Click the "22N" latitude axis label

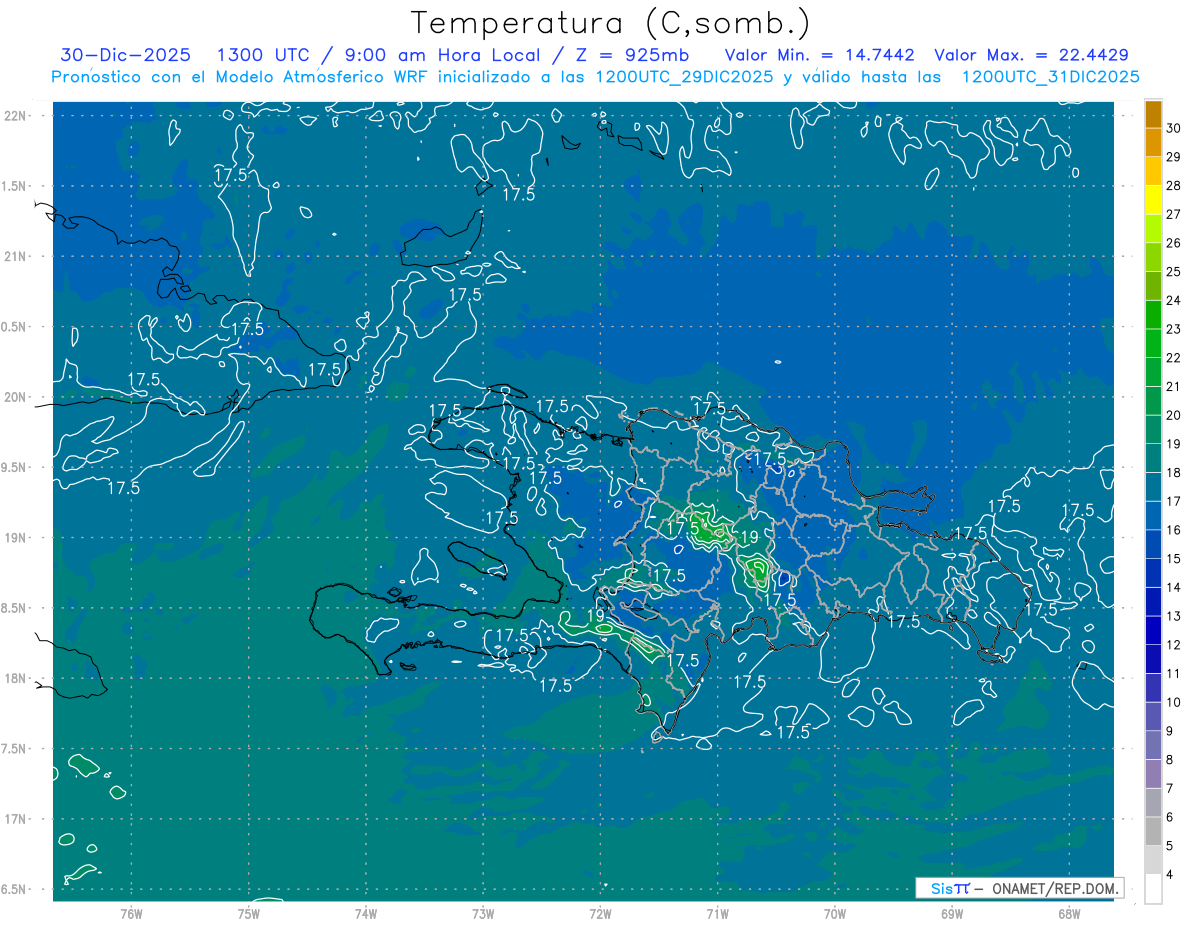16,116
